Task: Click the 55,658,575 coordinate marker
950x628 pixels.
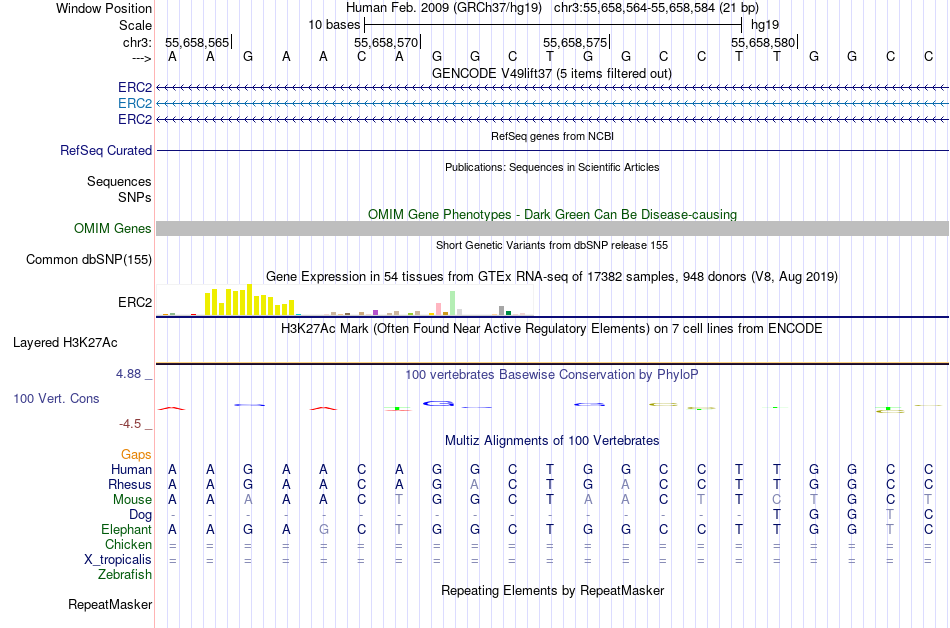Action: click(575, 42)
